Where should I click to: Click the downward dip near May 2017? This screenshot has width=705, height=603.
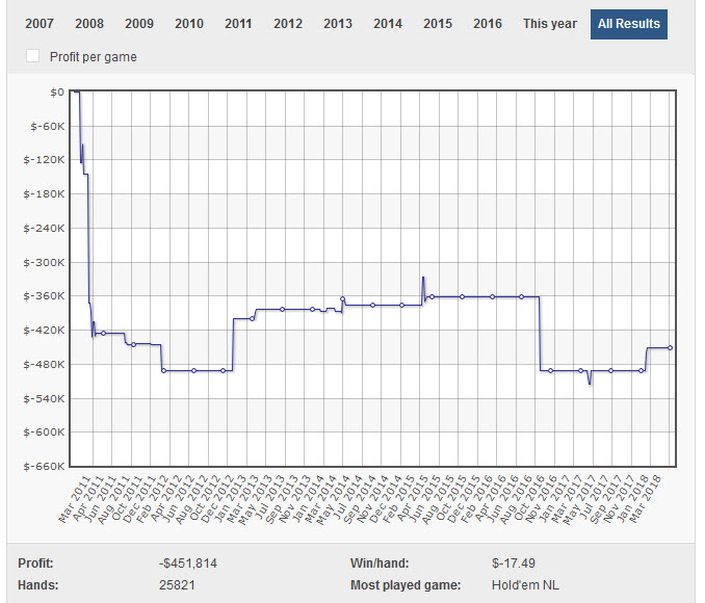coord(590,383)
